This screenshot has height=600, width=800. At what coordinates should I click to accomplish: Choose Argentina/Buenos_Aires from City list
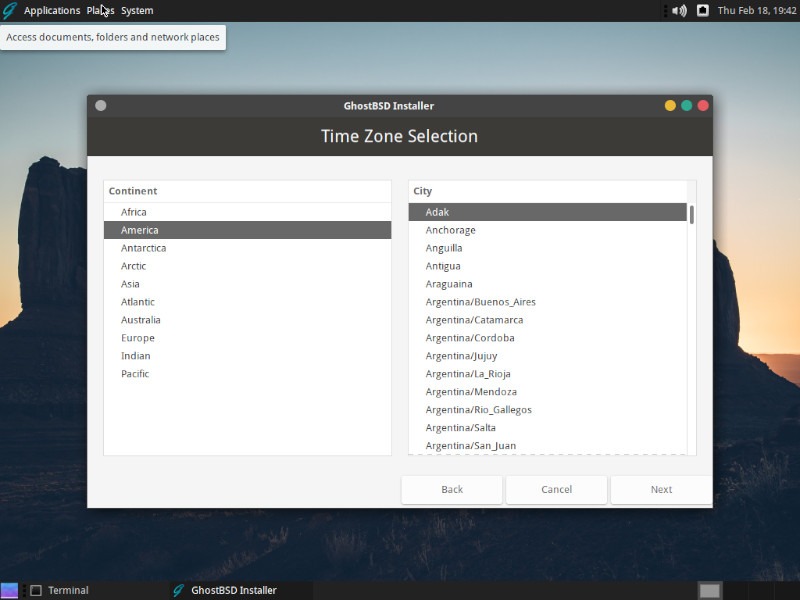tap(480, 302)
